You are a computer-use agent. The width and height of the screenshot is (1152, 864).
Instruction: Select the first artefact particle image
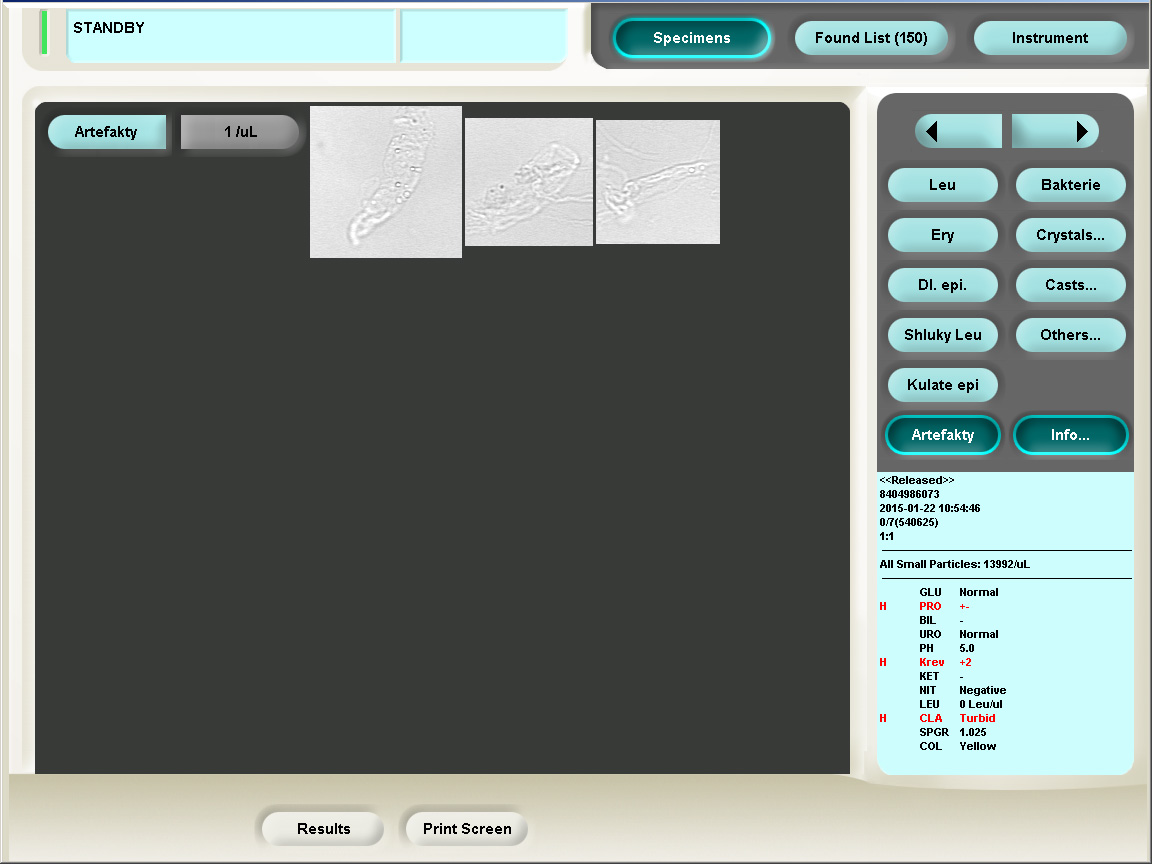tap(386, 181)
